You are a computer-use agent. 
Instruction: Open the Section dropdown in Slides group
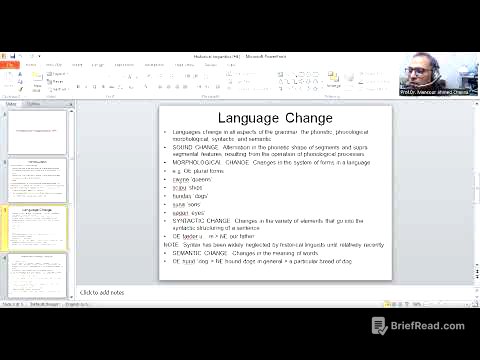pyautogui.click(x=58, y=89)
